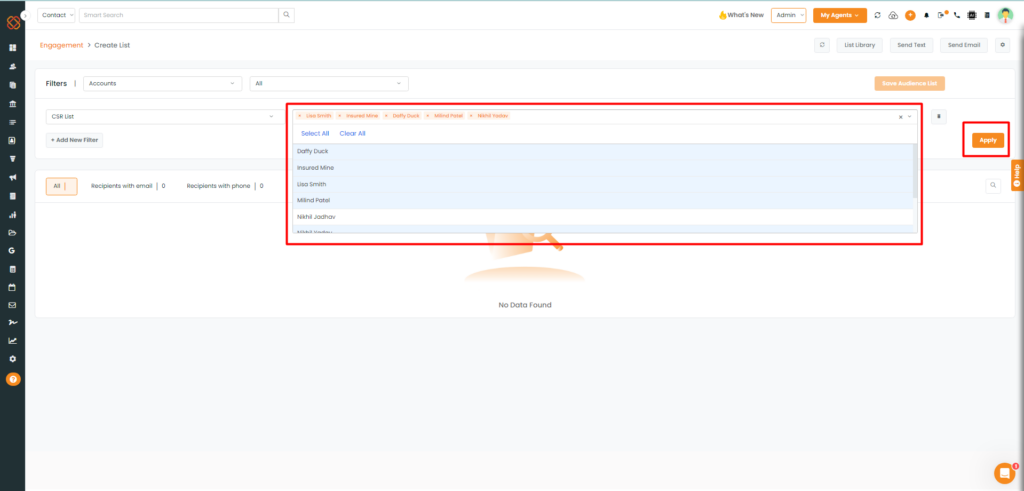Switch to Recipients with phone tab
The width and height of the screenshot is (1024, 491).
click(x=225, y=186)
